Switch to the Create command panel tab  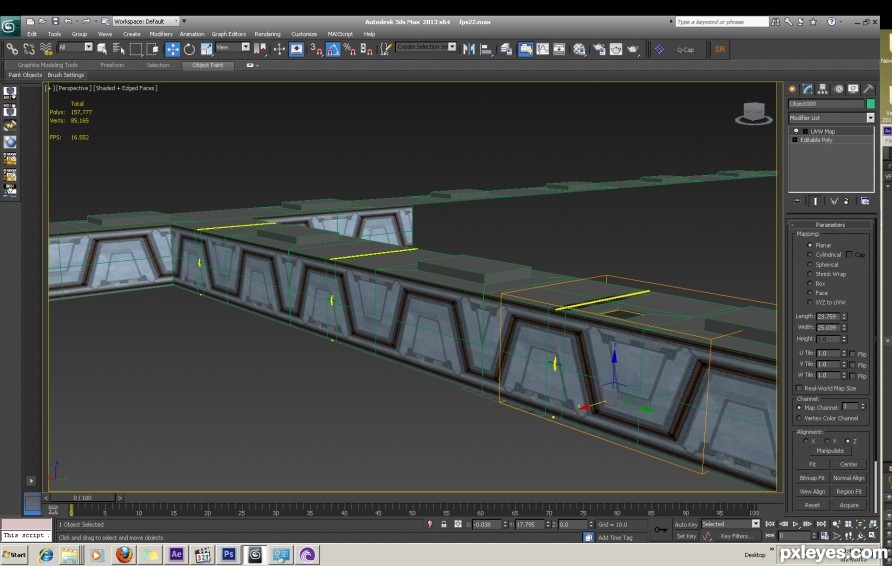[792, 89]
